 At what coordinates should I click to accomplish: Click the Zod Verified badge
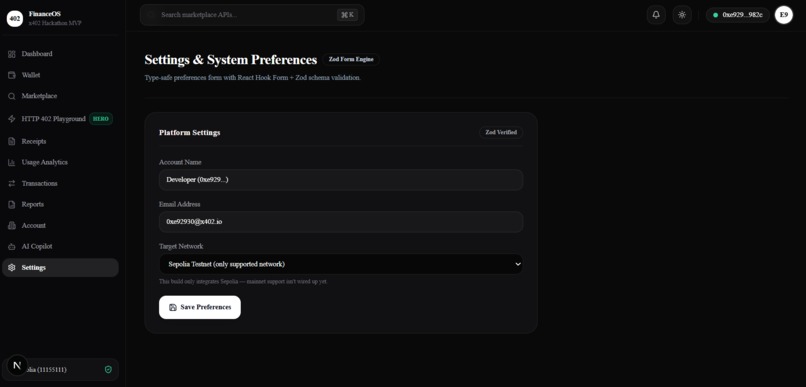[x=501, y=133]
